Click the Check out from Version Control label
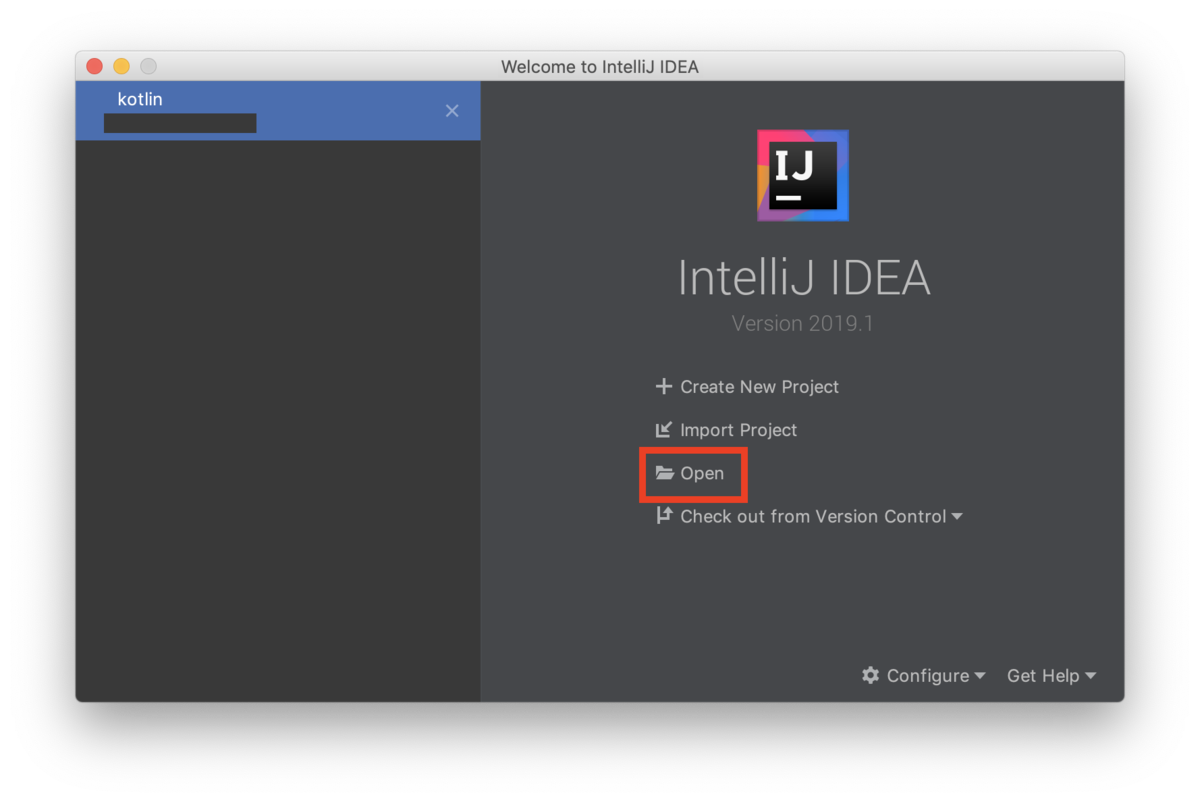Viewport: 1200px width, 802px height. (813, 516)
